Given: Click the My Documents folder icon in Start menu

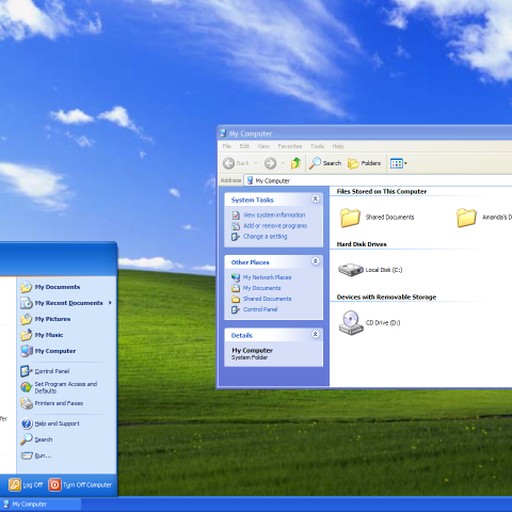Looking at the screenshot, I should coord(26,287).
